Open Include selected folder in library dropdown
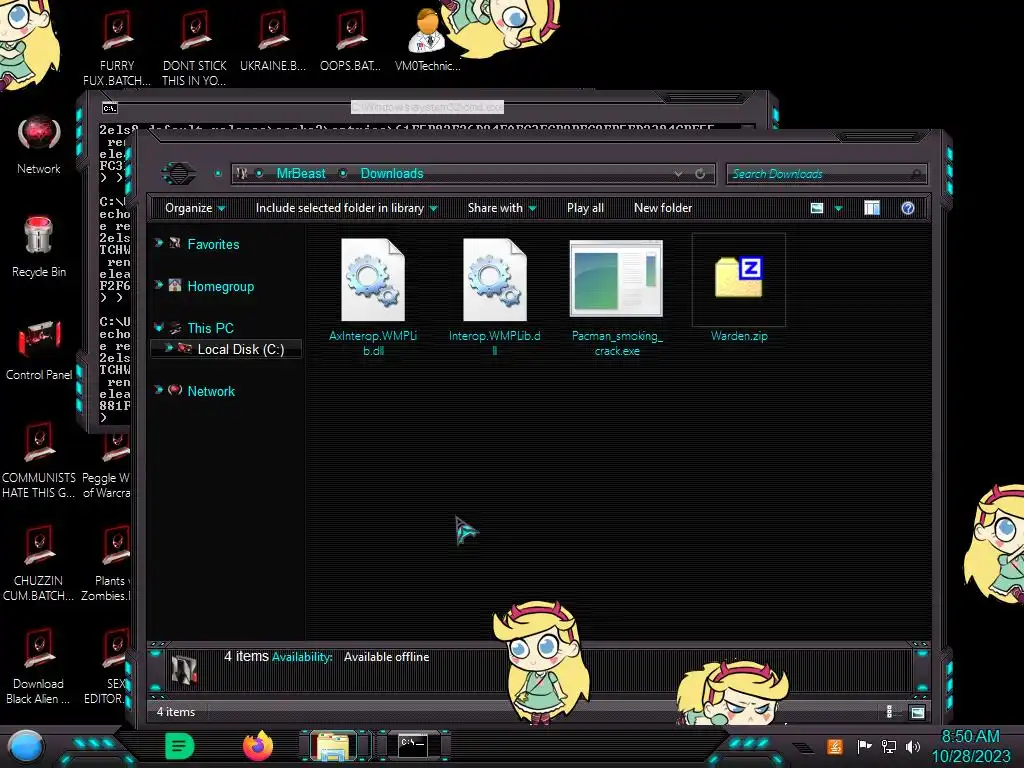Image resolution: width=1024 pixels, height=768 pixels. pyautogui.click(x=346, y=208)
